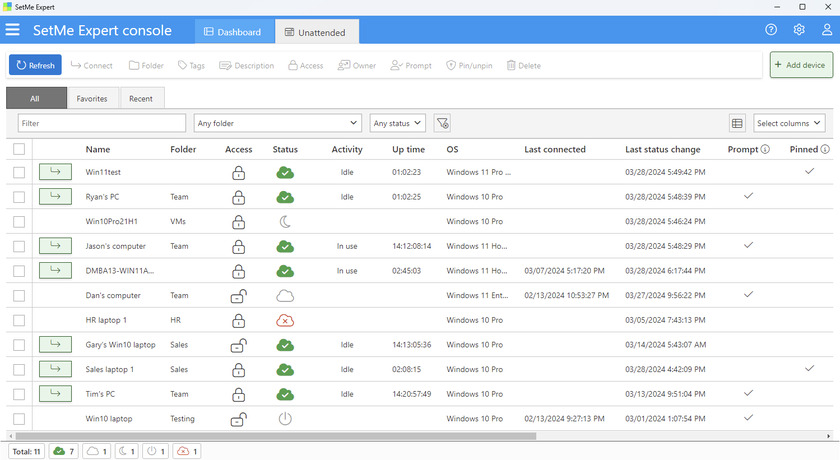This screenshot has width=840, height=460.
Task: Expand the Any folder dropdown
Action: [277, 123]
